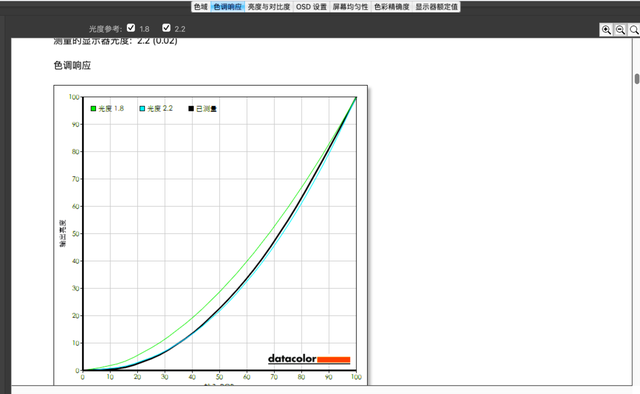Click the 输出亮度 y-axis label
Viewport: 640px width, 394px height.
(x=62, y=234)
